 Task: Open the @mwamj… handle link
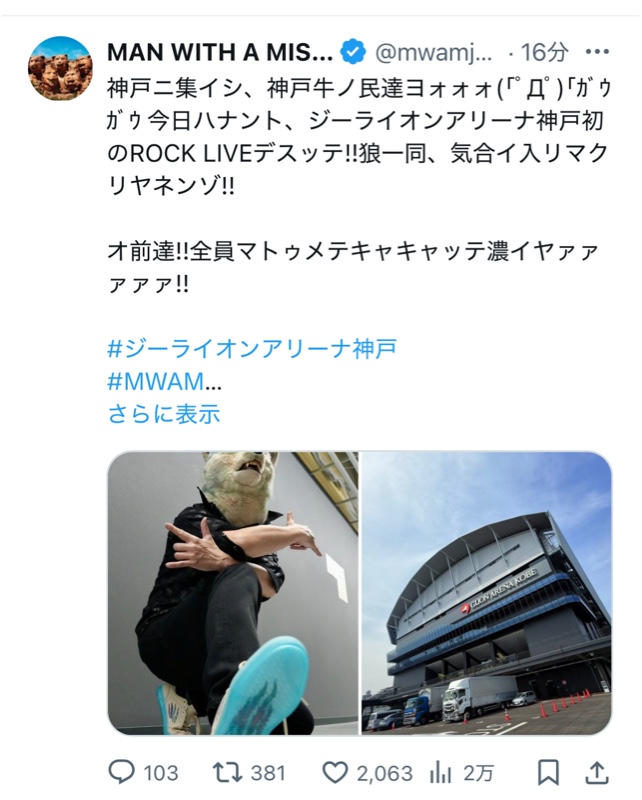click(434, 52)
